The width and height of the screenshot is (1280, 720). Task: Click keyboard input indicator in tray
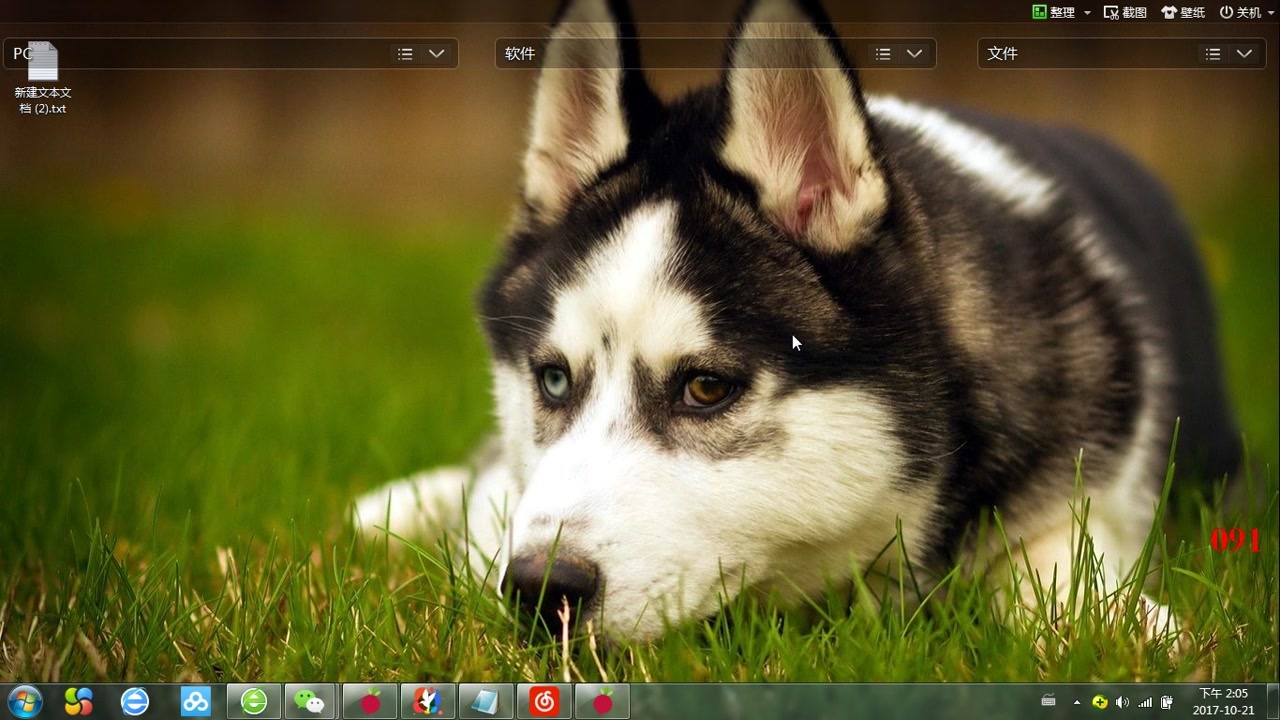coord(1048,701)
